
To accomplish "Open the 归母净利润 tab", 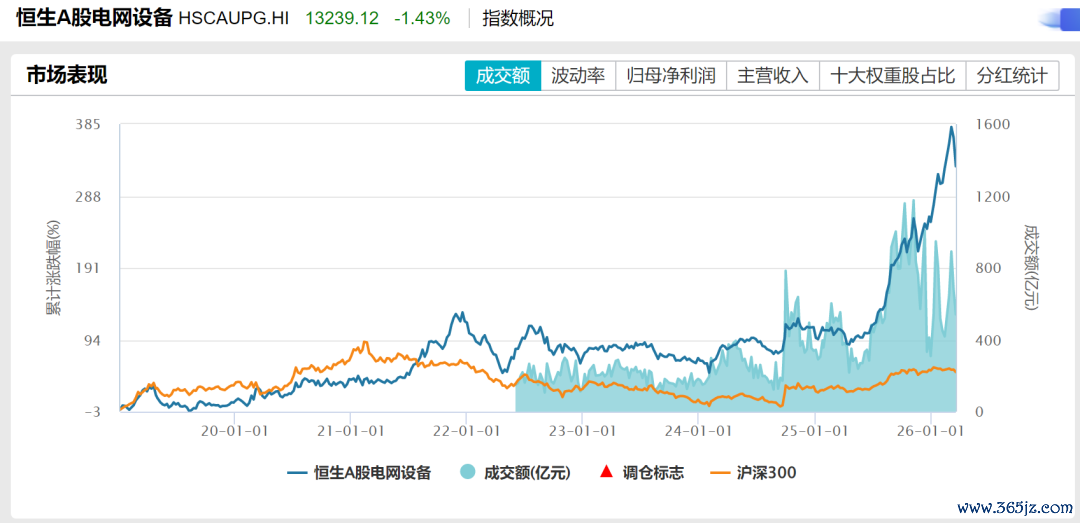I will point(671,76).
